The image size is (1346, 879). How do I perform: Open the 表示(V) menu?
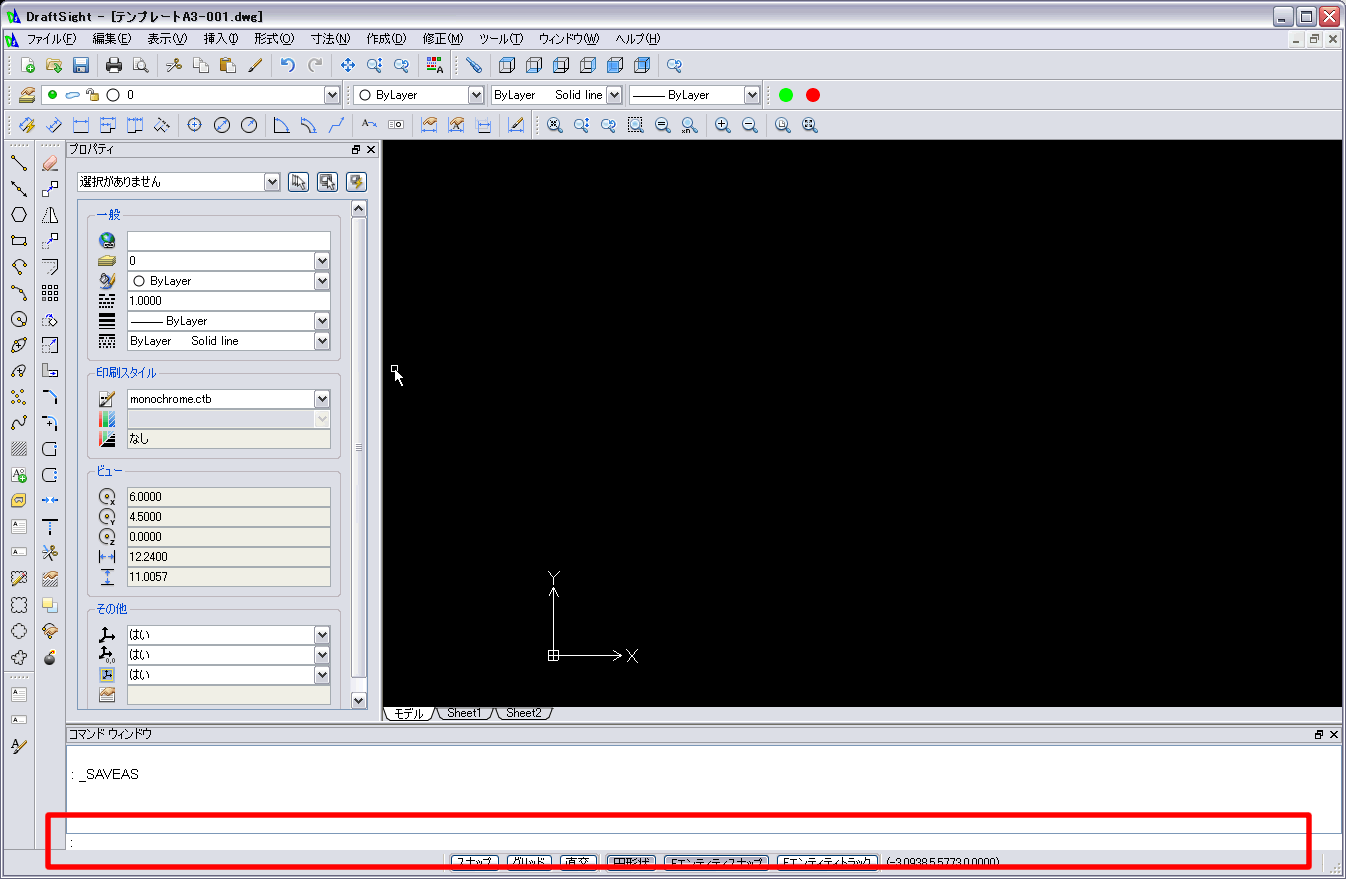[x=167, y=39]
